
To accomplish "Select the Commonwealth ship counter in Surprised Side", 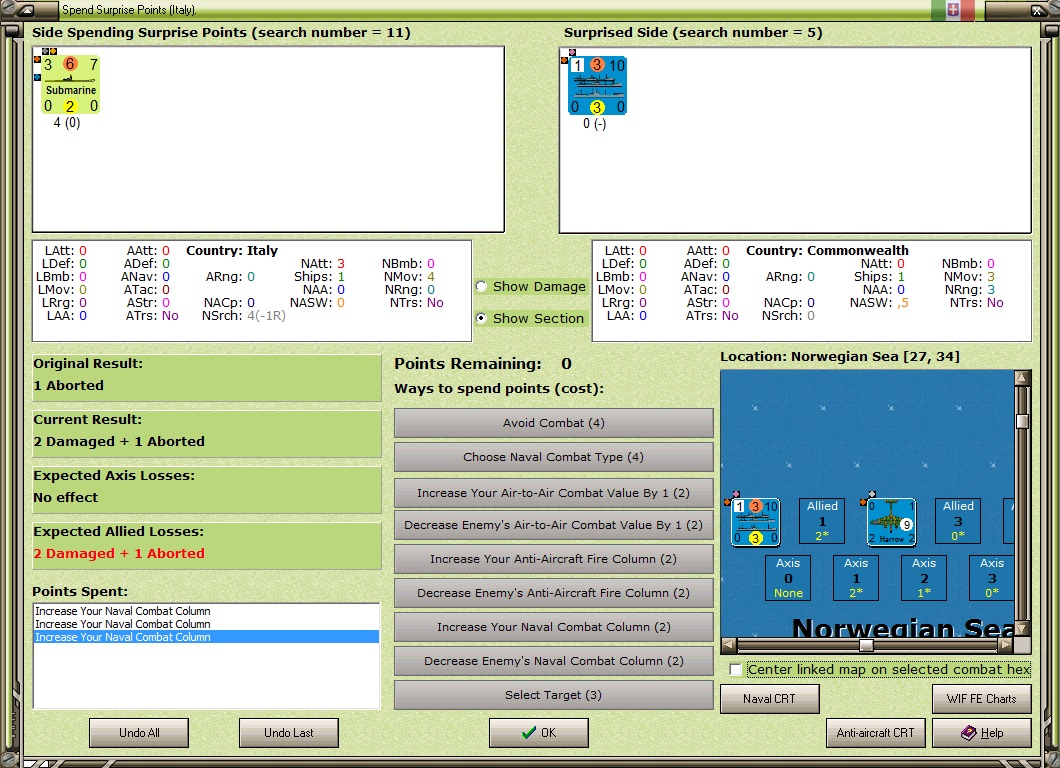I will (x=598, y=85).
